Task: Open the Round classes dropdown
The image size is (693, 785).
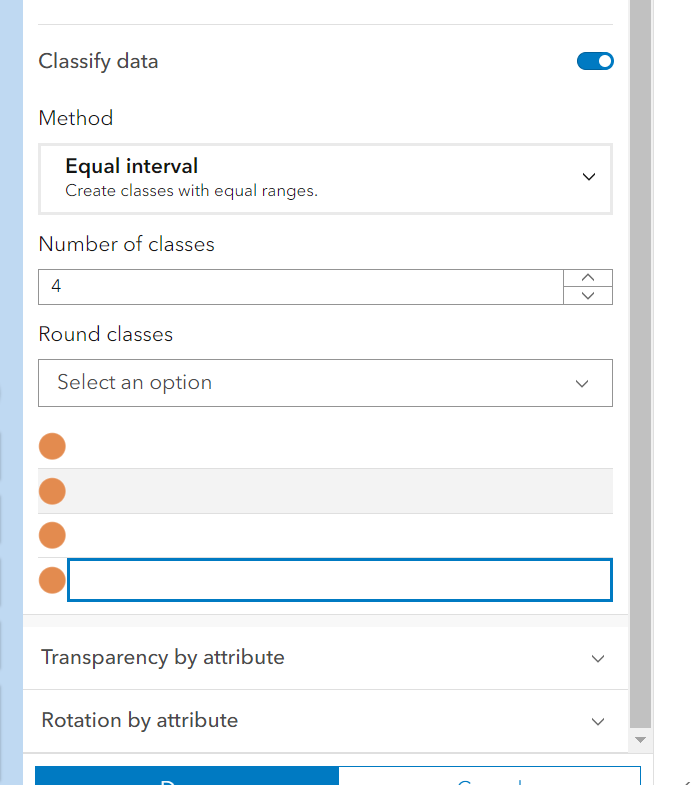Action: pyautogui.click(x=325, y=383)
